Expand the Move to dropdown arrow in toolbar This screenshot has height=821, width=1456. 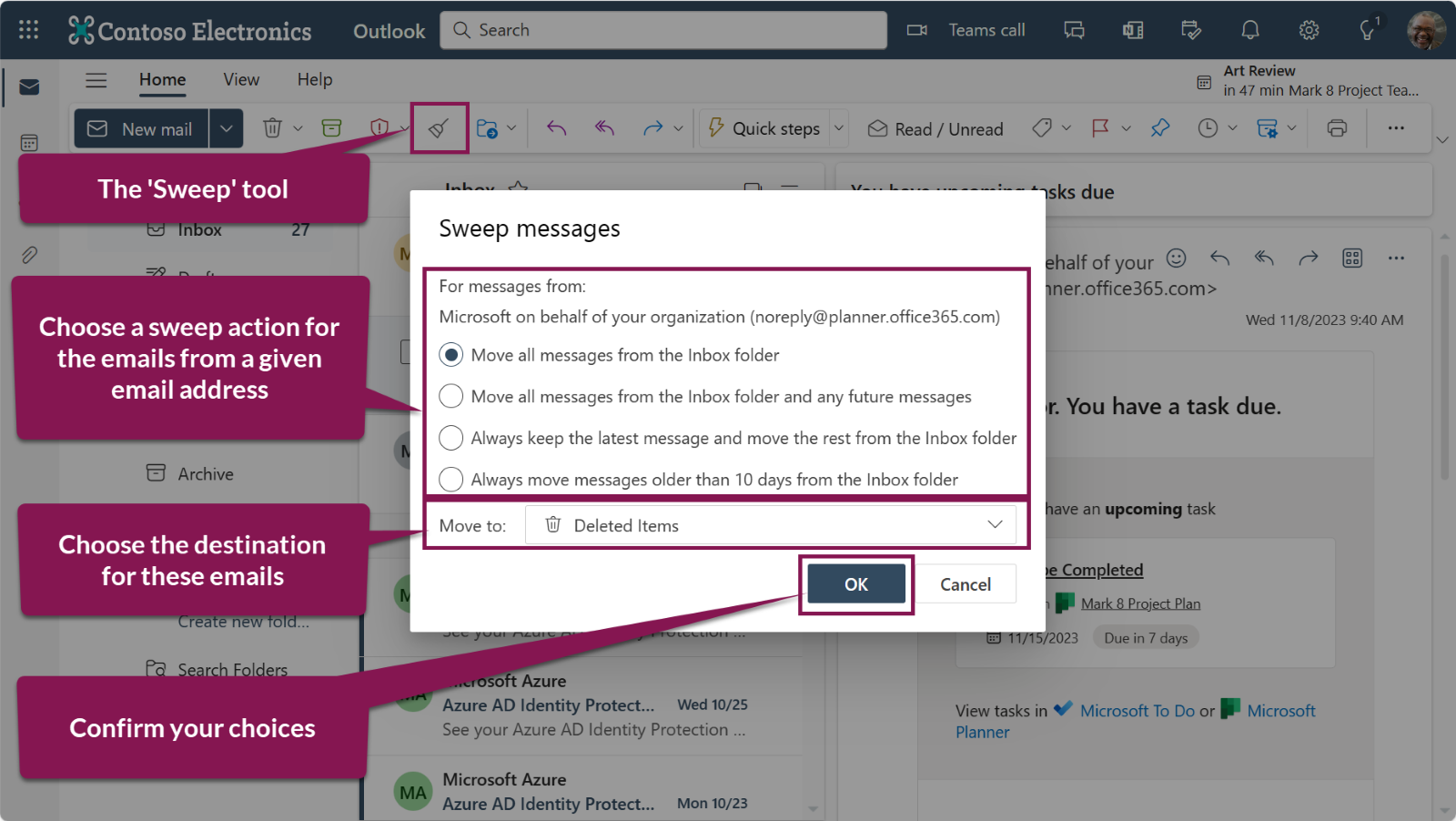click(511, 128)
